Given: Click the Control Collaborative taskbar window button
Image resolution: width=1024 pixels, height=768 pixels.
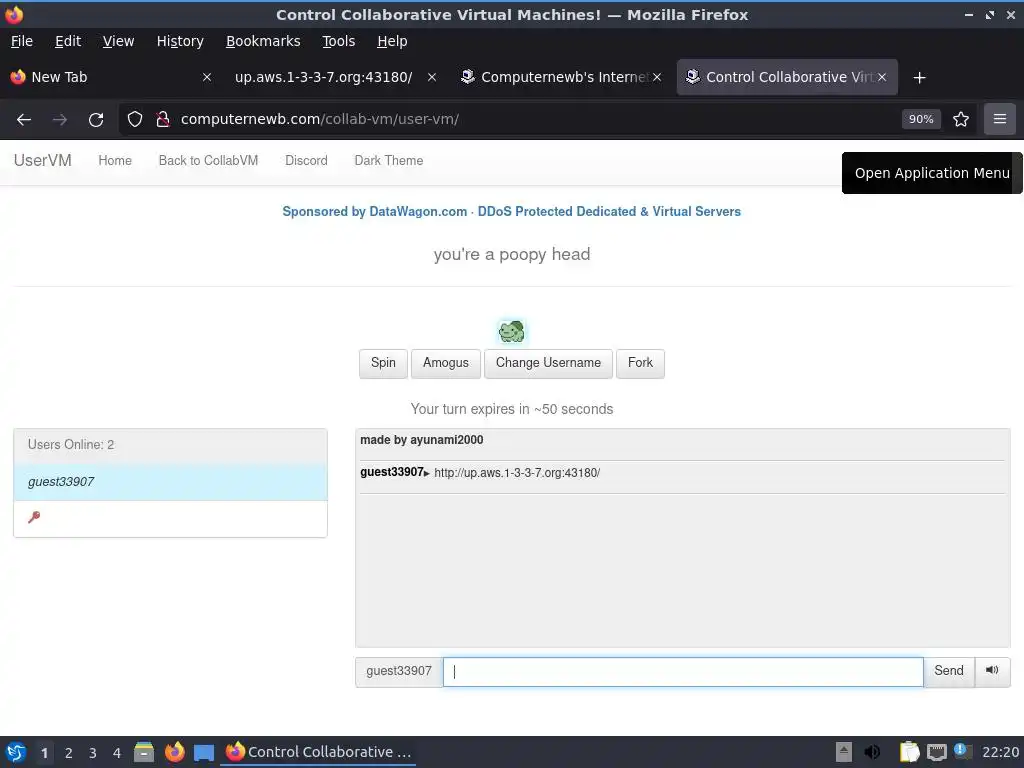Looking at the screenshot, I should pyautogui.click(x=319, y=752).
